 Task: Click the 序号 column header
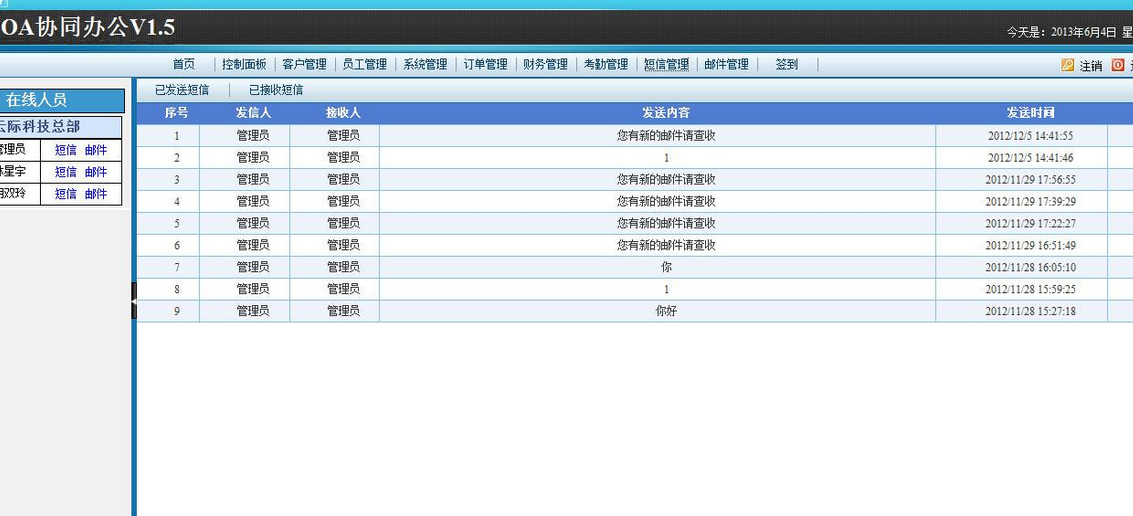(176, 113)
